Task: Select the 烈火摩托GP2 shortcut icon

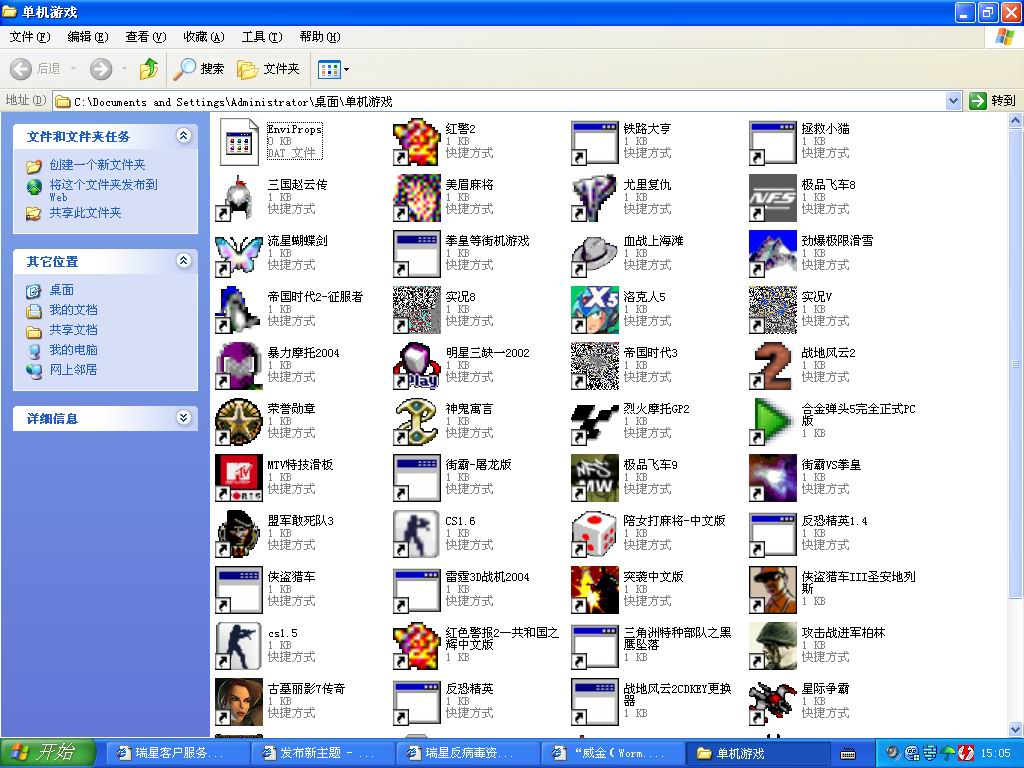Action: [594, 422]
